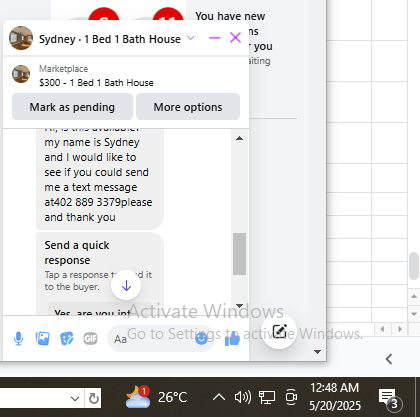Click Mark as pending button
Viewport: 420px width, 417px height.
[x=72, y=107]
